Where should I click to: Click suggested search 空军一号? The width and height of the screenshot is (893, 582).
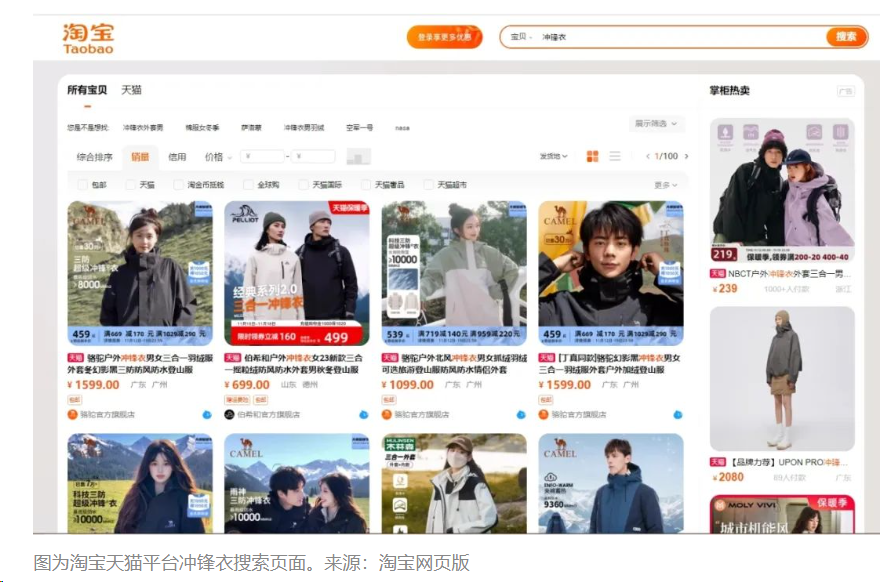[x=359, y=128]
